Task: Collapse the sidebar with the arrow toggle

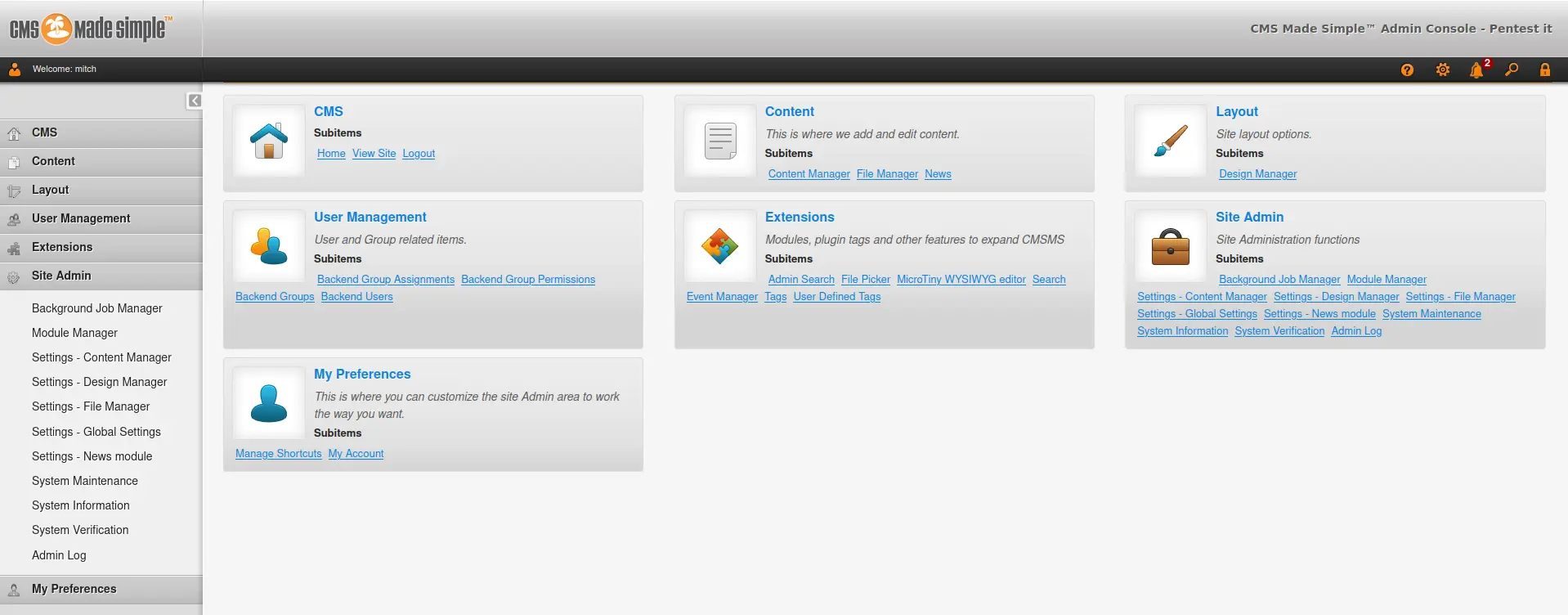Action: click(195, 101)
